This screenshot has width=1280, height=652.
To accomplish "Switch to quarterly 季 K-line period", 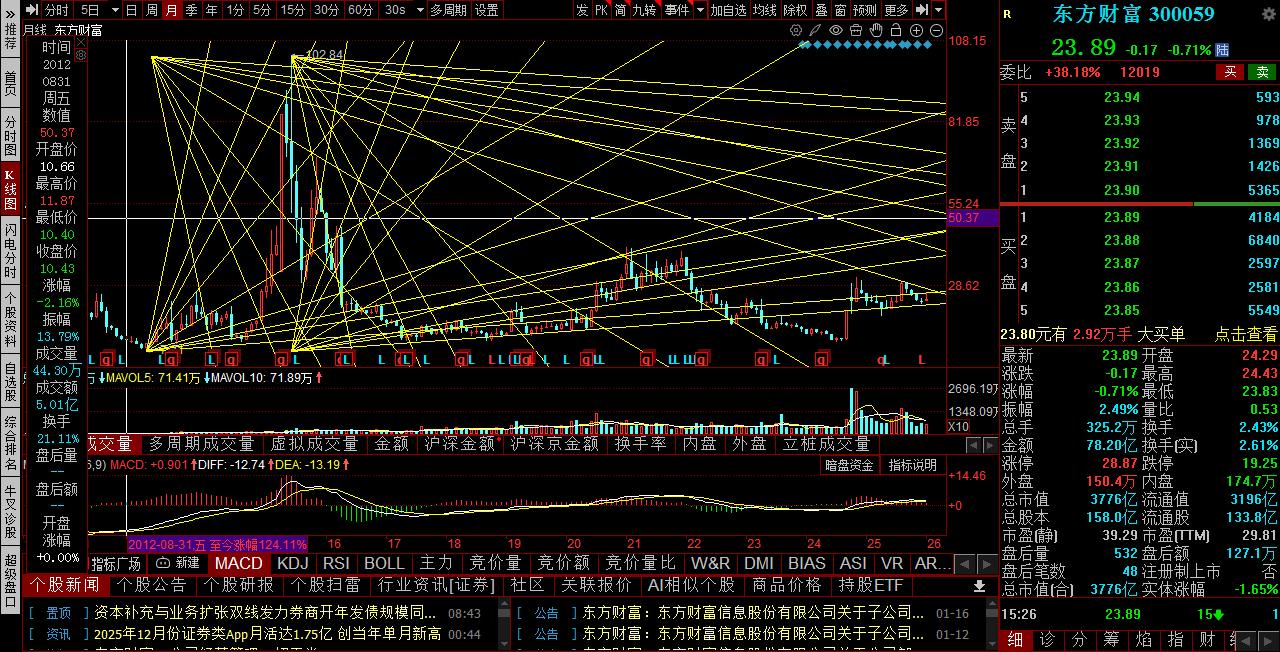I will click(x=191, y=10).
